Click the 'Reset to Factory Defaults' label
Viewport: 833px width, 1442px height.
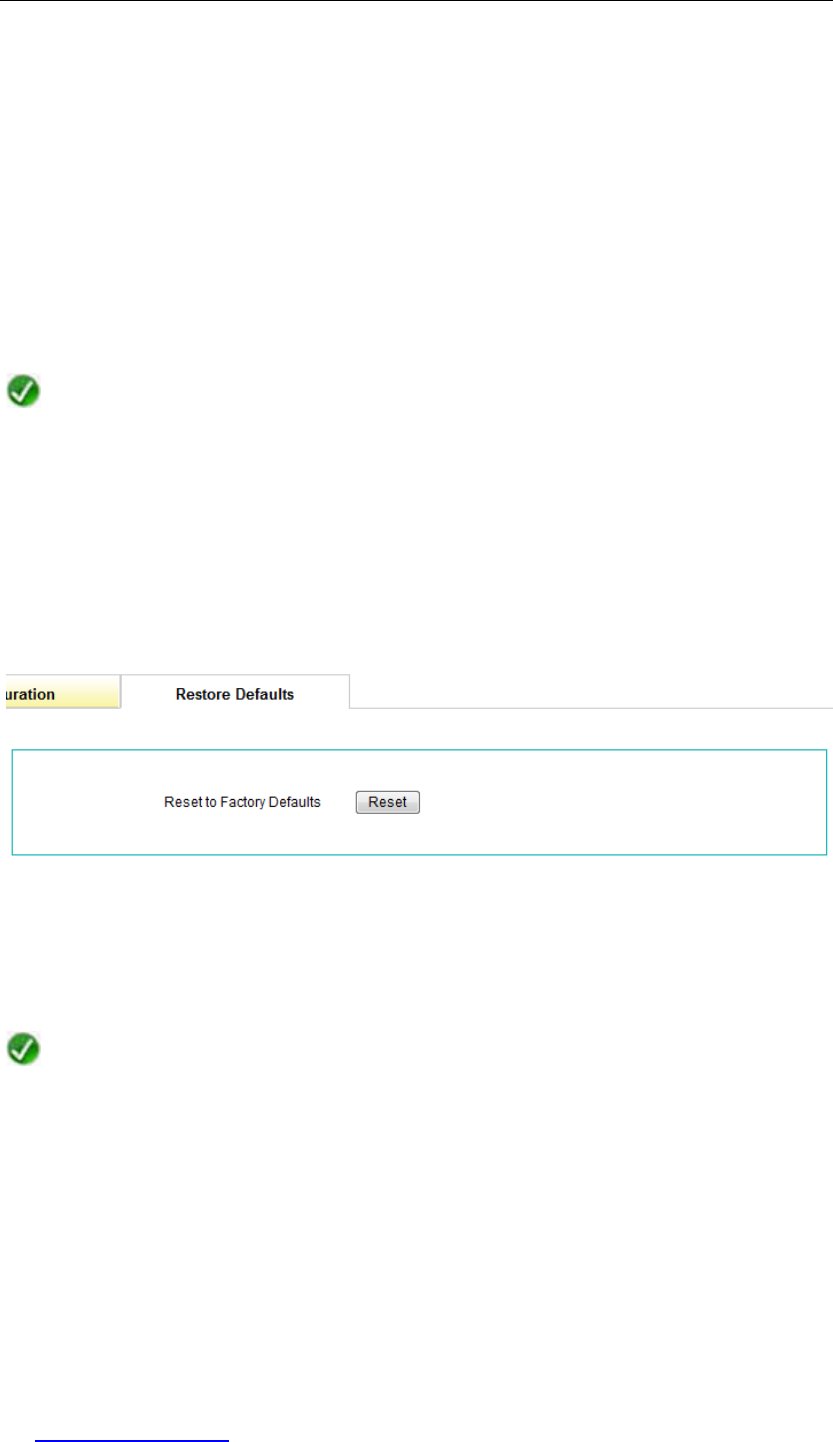coord(242,802)
